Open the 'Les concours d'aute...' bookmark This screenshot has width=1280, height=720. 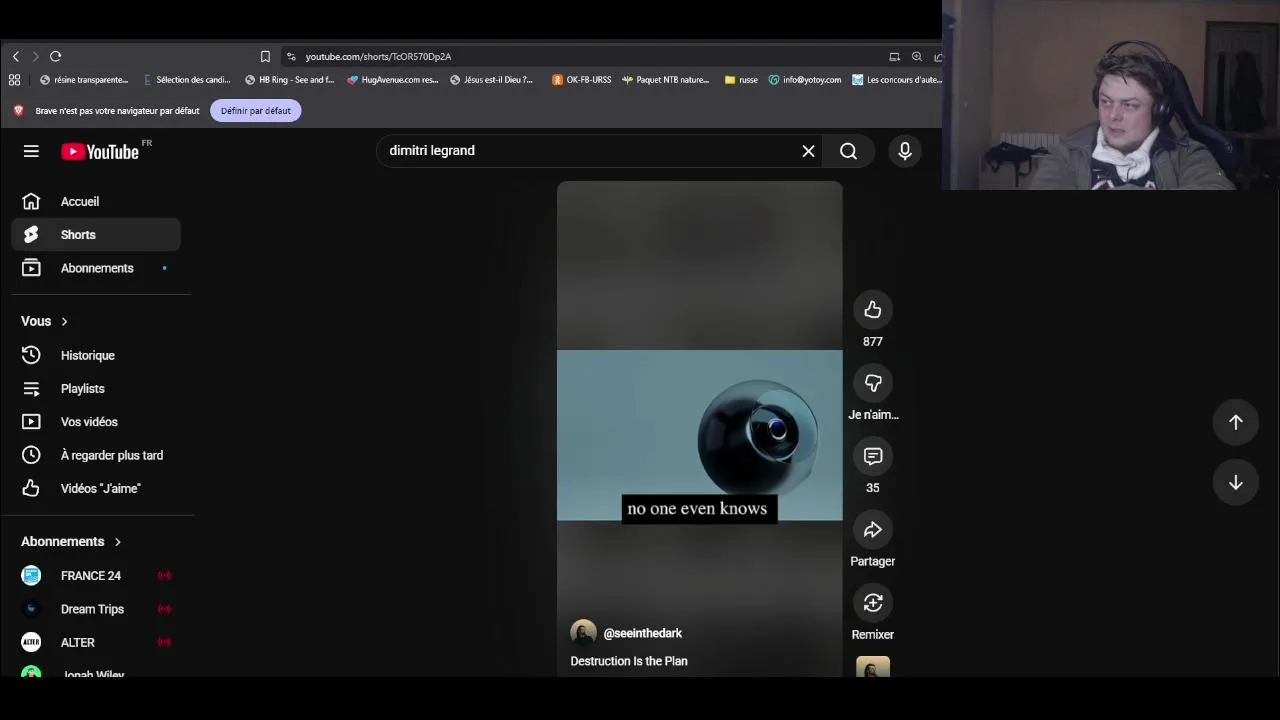[897, 80]
